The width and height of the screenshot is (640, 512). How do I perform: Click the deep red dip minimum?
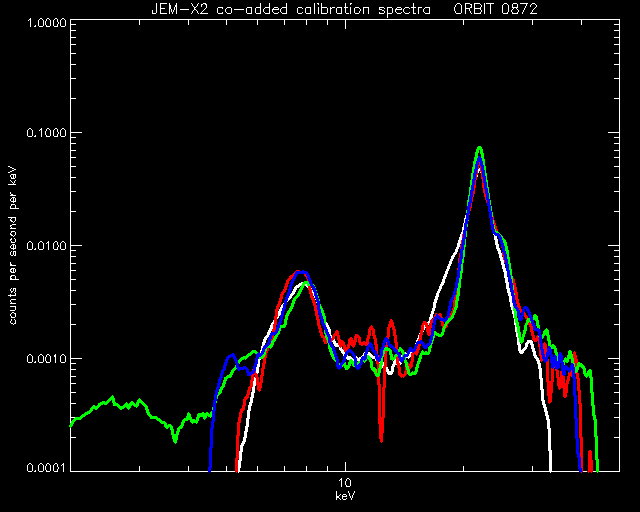(381, 439)
